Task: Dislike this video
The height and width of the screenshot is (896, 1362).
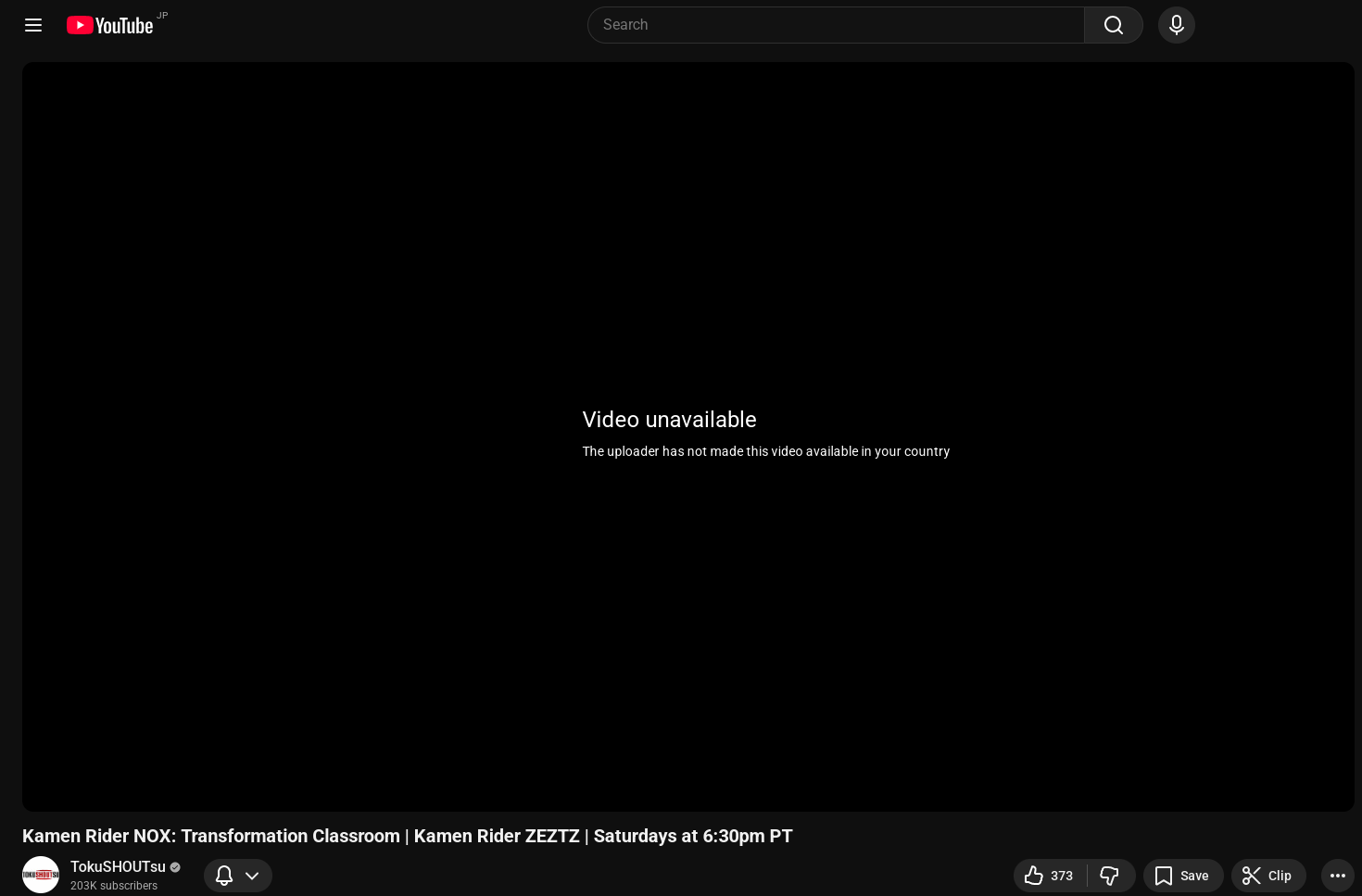Action: [1110, 876]
